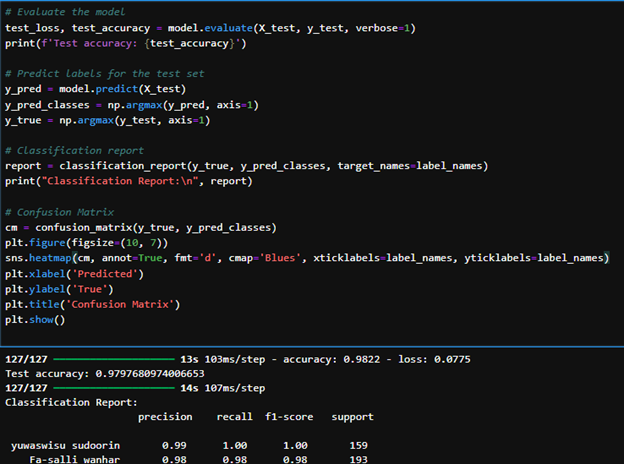Click the y_pred_classes argmax line
Image resolution: width=624 pixels, height=464 pixels.
tap(130, 104)
